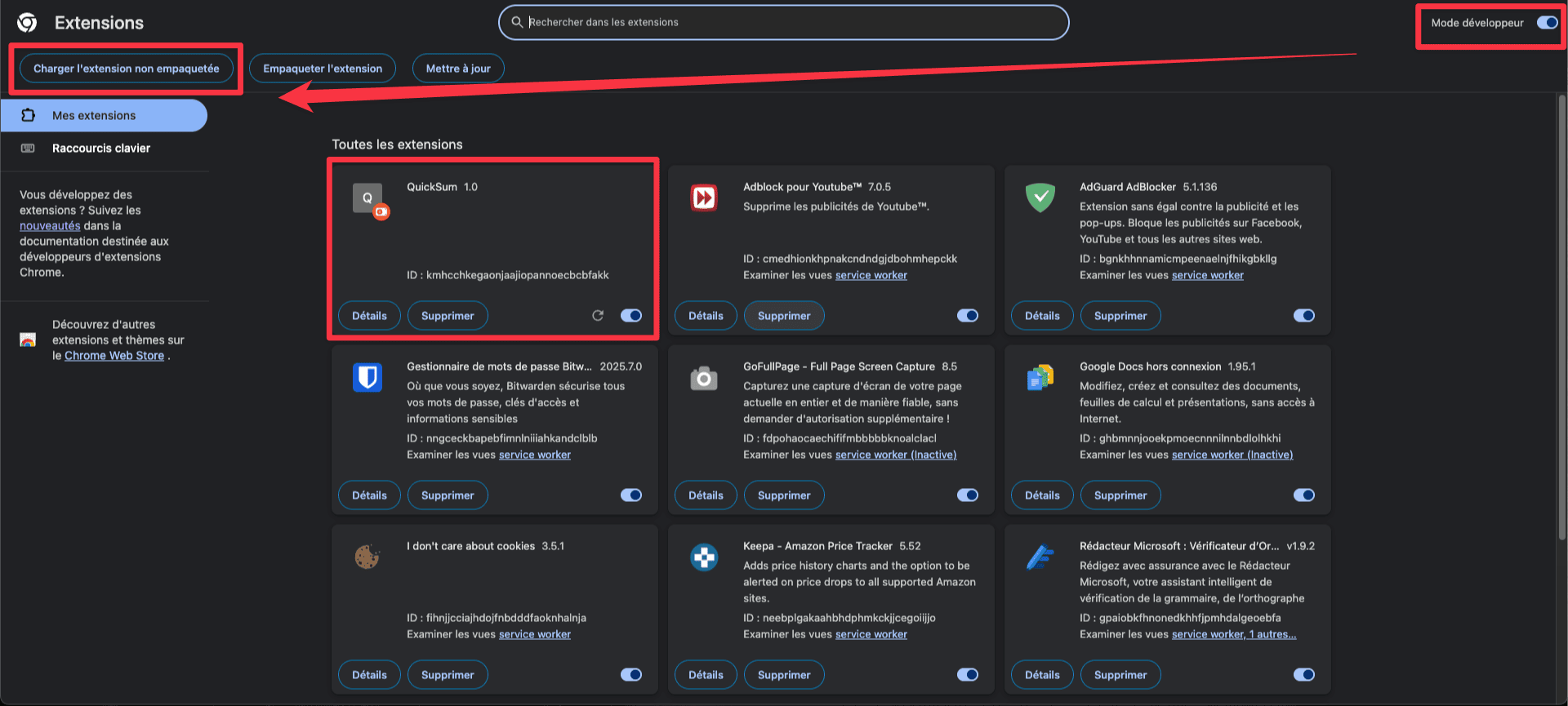The height and width of the screenshot is (706, 1568).
Task: Inspect Bitwarden service worker link
Action: (535, 455)
